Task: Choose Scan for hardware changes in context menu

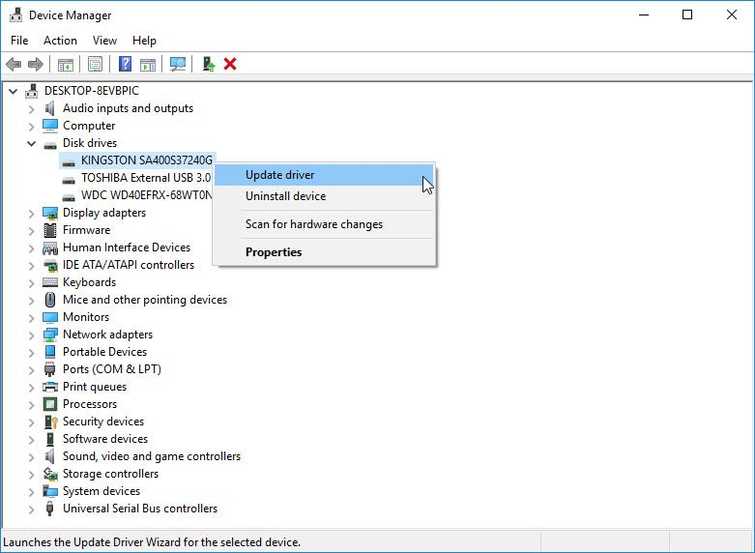Action: [x=324, y=224]
